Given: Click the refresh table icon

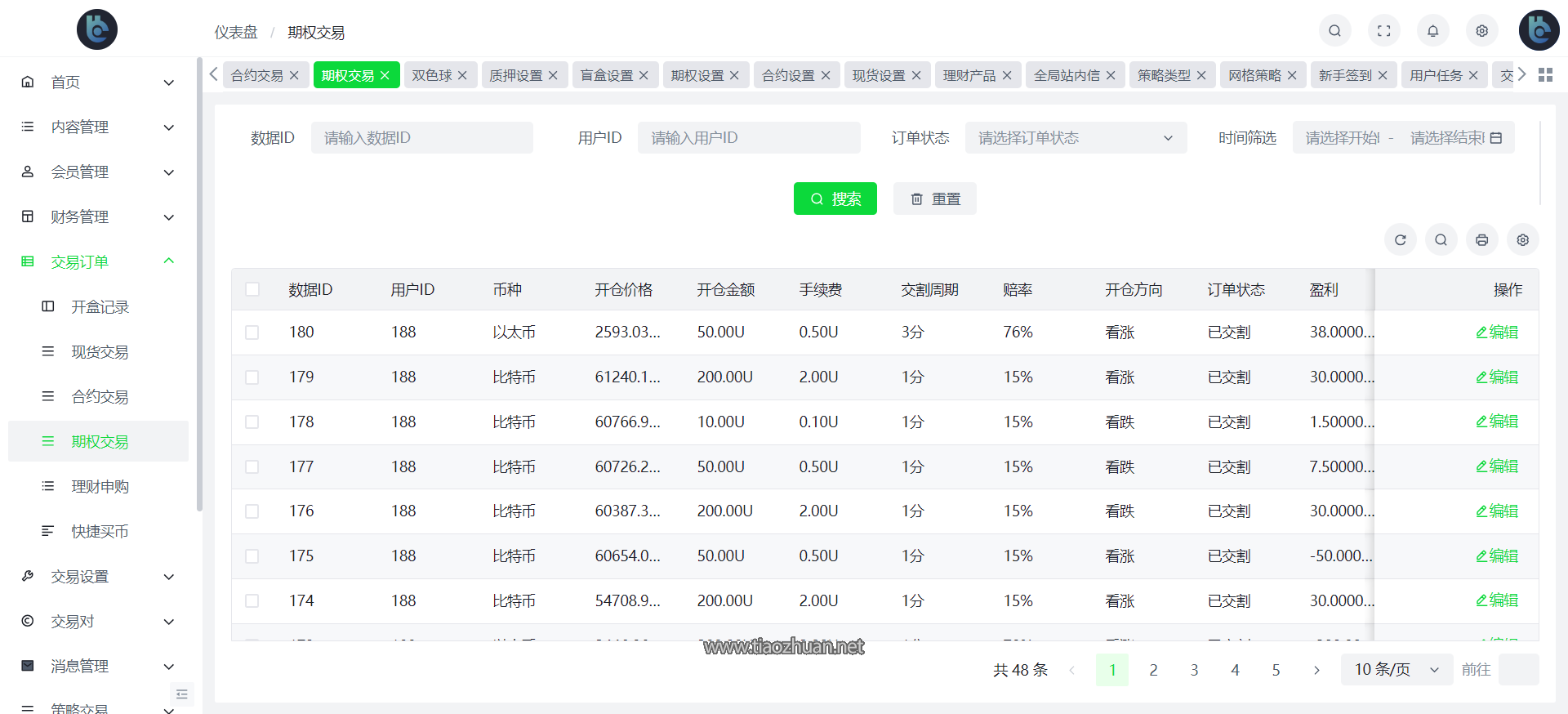Looking at the screenshot, I should click(1400, 240).
